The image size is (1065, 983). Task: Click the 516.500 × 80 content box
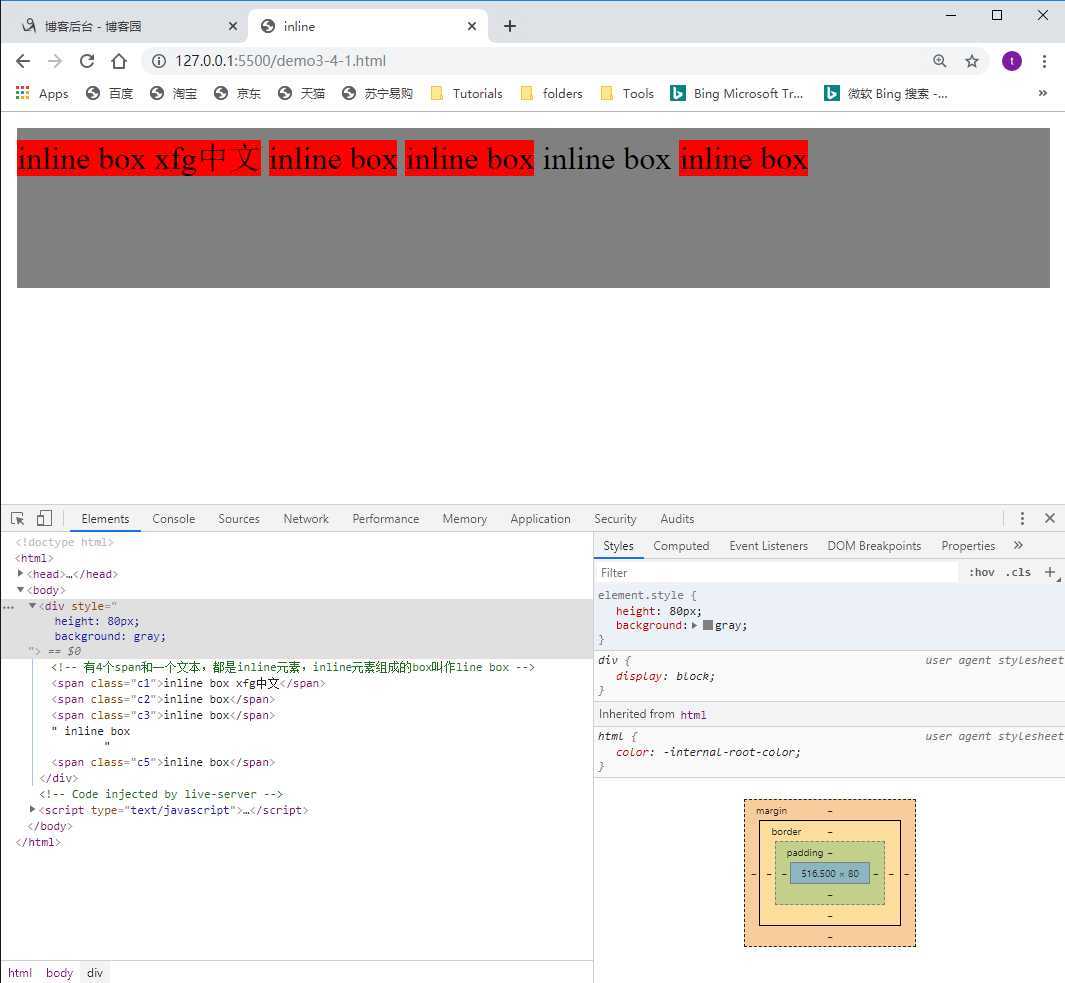[830, 874]
